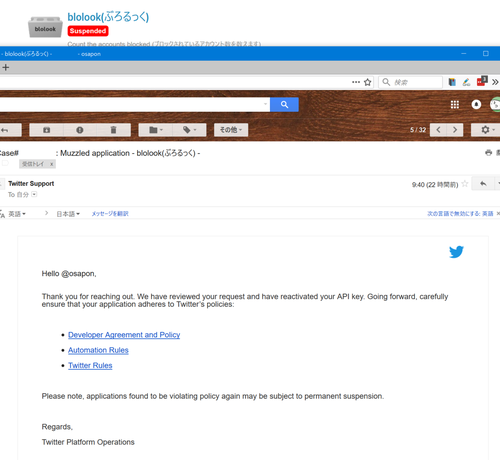Open the blolook(ぶろるっく) title link on the background page
Viewport: 500px width, 460px height.
click(x=108, y=17)
